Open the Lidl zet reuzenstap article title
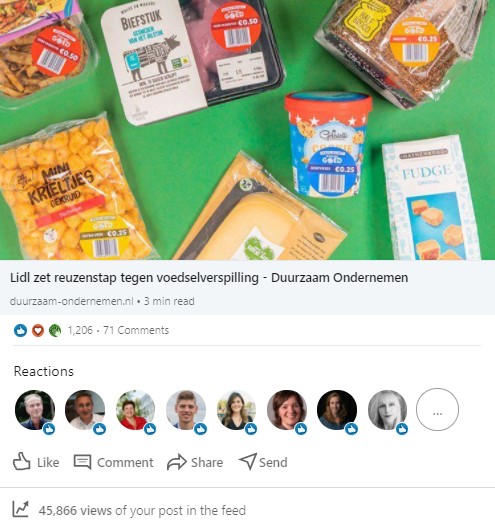Image resolution: width=495 pixels, height=525 pixels. (x=209, y=278)
